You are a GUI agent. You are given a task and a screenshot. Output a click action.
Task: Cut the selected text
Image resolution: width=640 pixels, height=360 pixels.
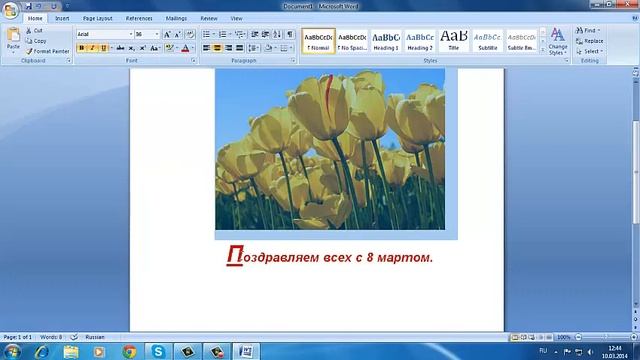point(34,31)
